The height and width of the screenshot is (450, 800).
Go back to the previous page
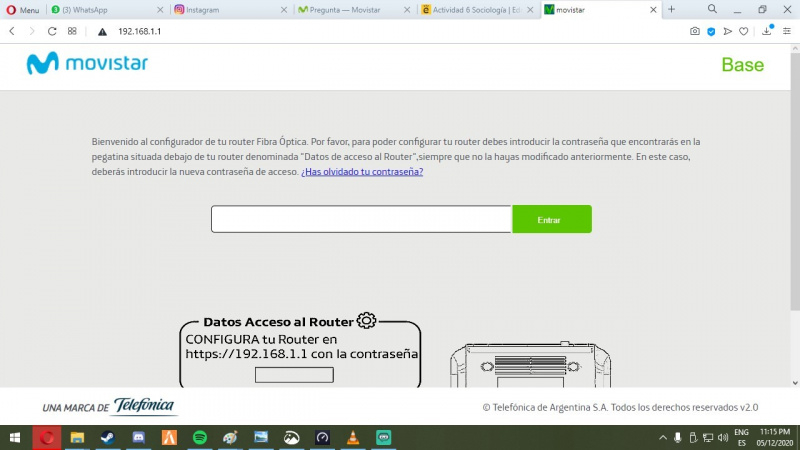coord(12,31)
